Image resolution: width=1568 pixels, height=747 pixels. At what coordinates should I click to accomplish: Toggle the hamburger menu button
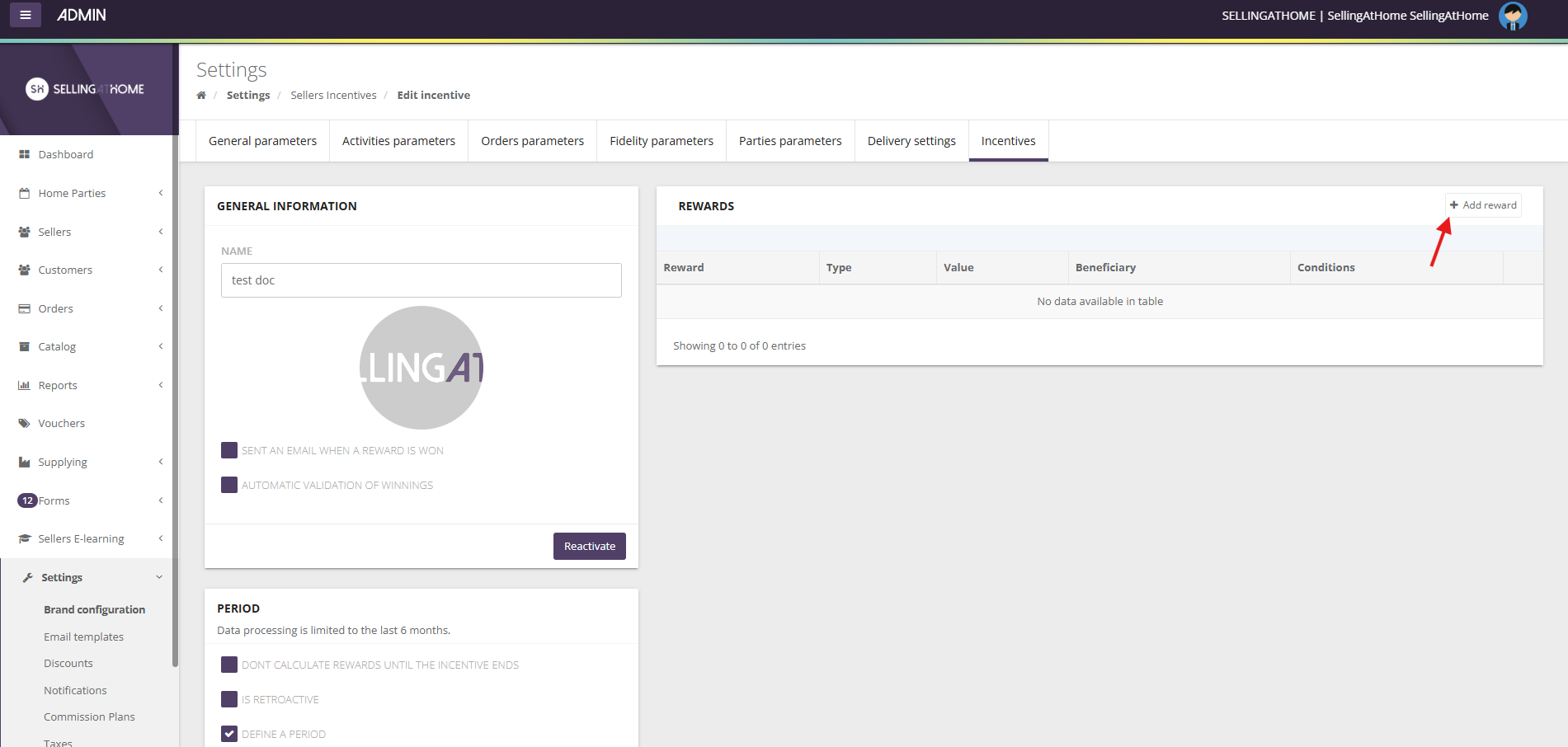pos(26,15)
